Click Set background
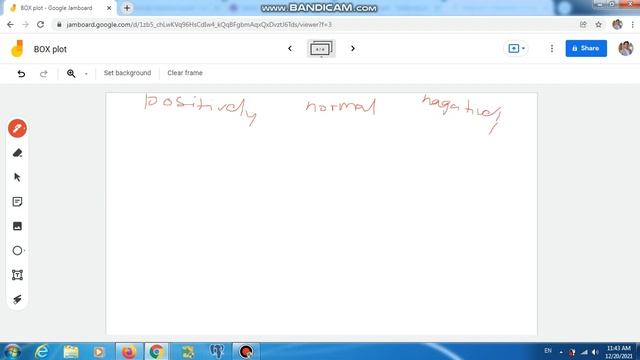 tap(127, 73)
